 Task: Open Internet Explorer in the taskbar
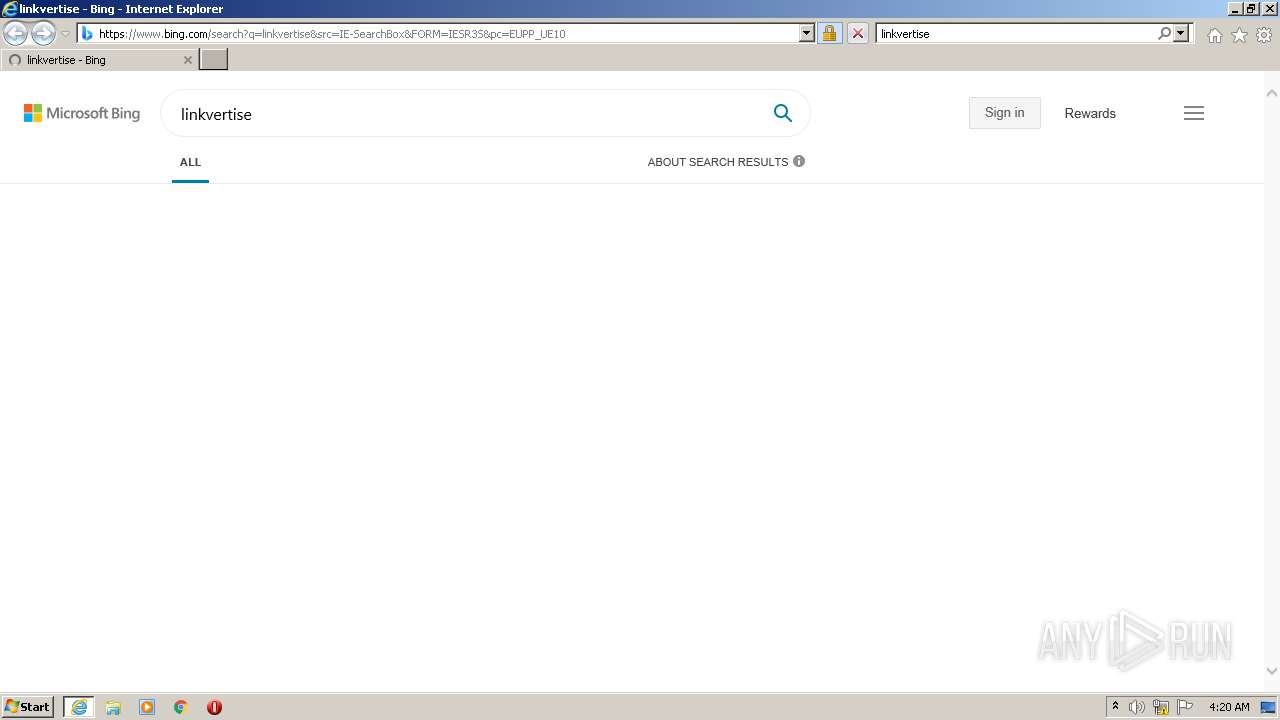79,707
